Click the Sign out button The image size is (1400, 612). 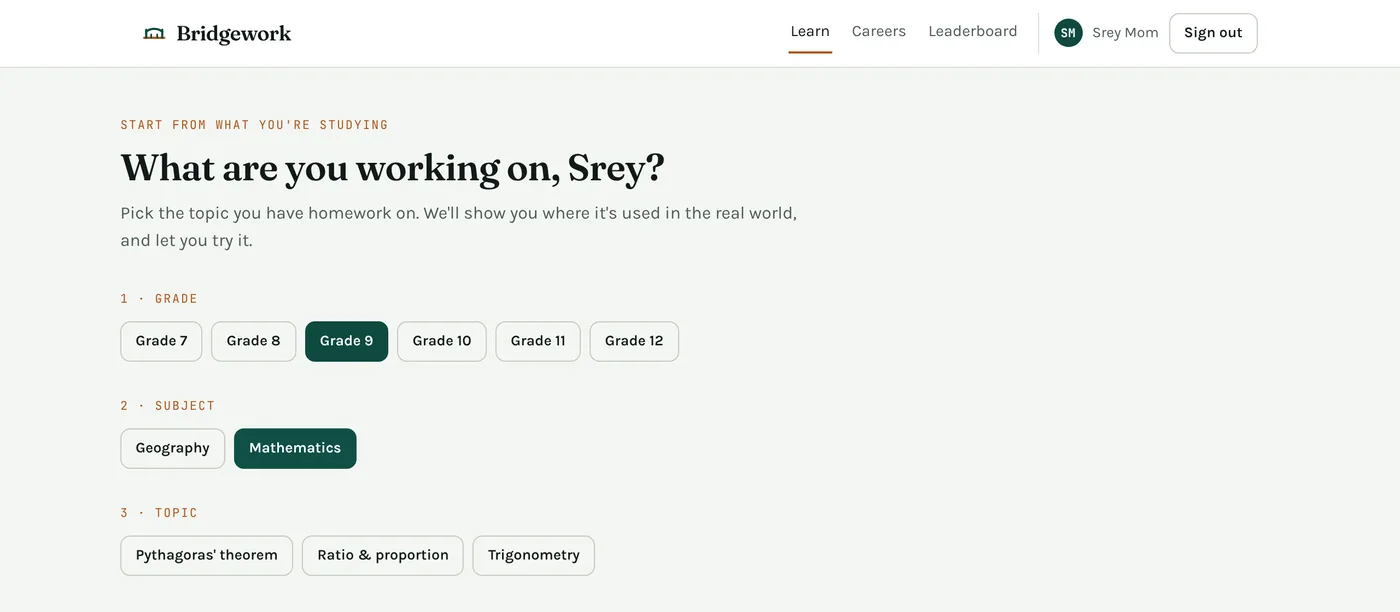point(1213,33)
